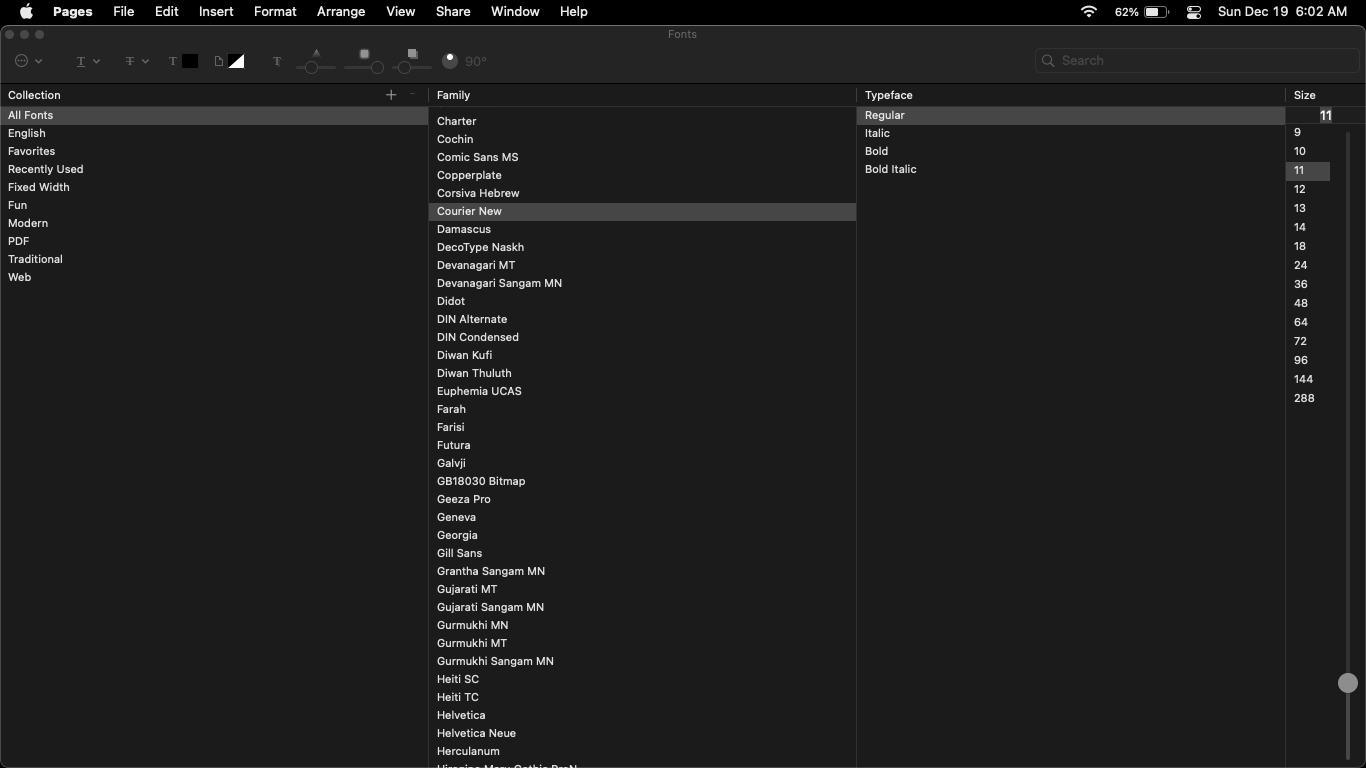Open the Help menu

574,12
